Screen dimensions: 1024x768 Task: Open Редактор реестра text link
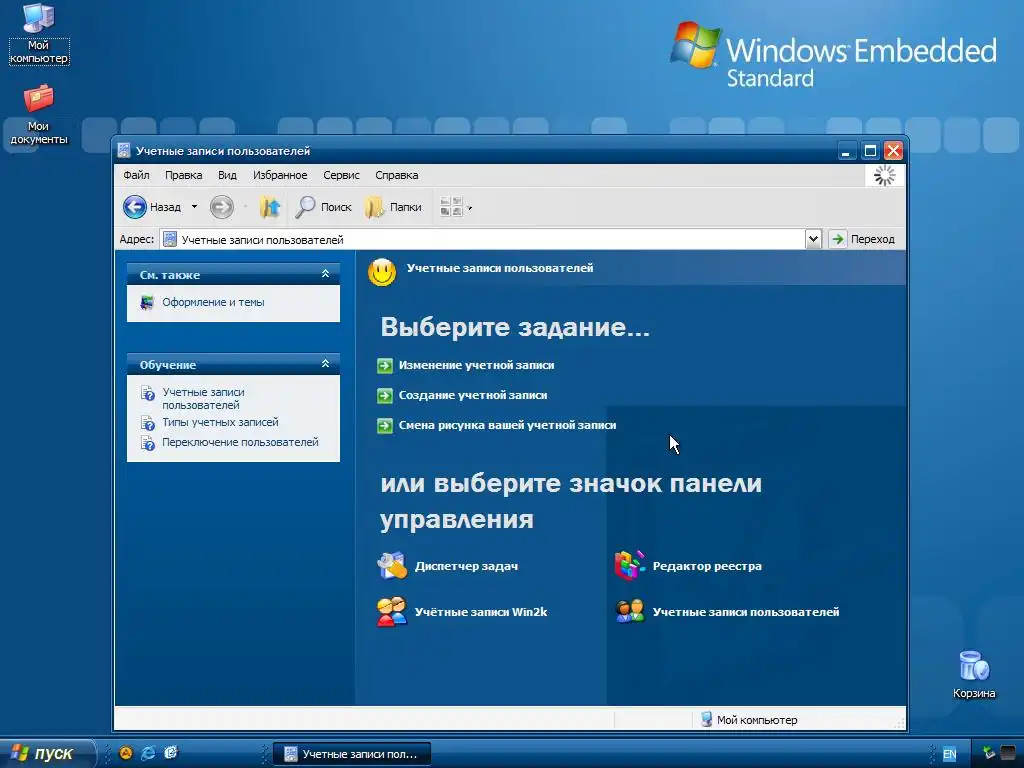click(x=707, y=566)
